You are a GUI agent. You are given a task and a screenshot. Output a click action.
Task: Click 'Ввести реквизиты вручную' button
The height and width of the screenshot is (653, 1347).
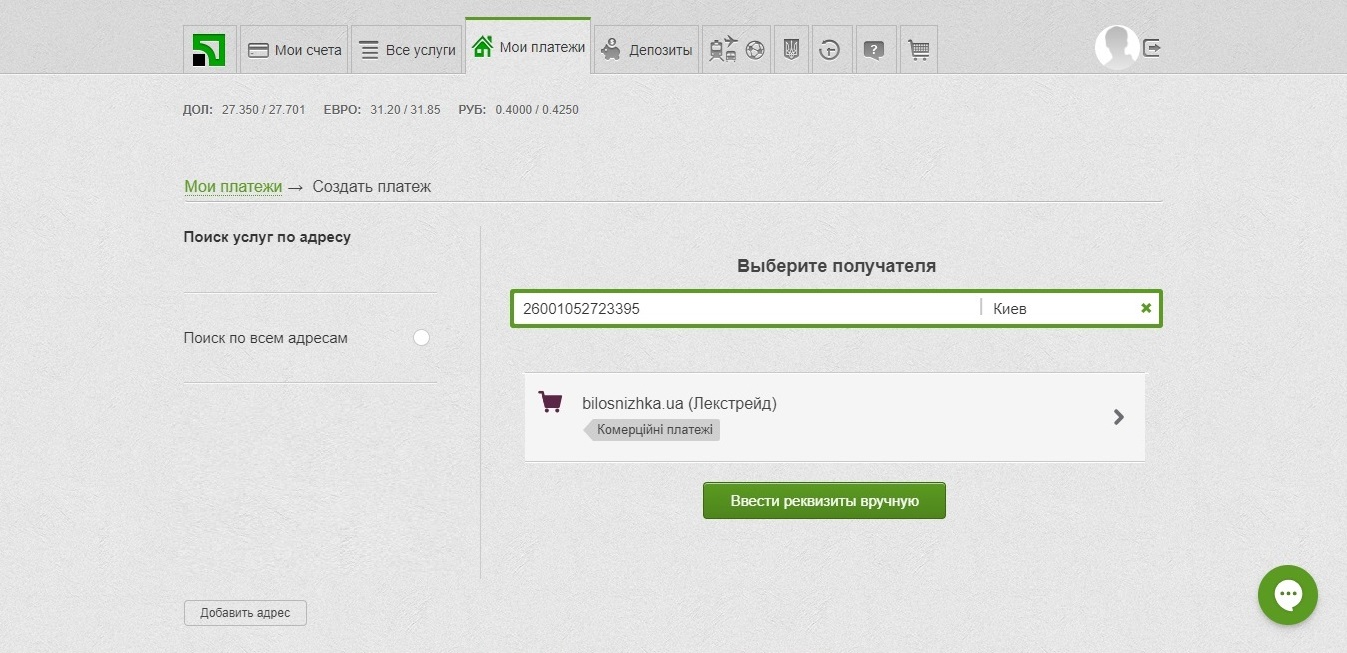point(824,501)
